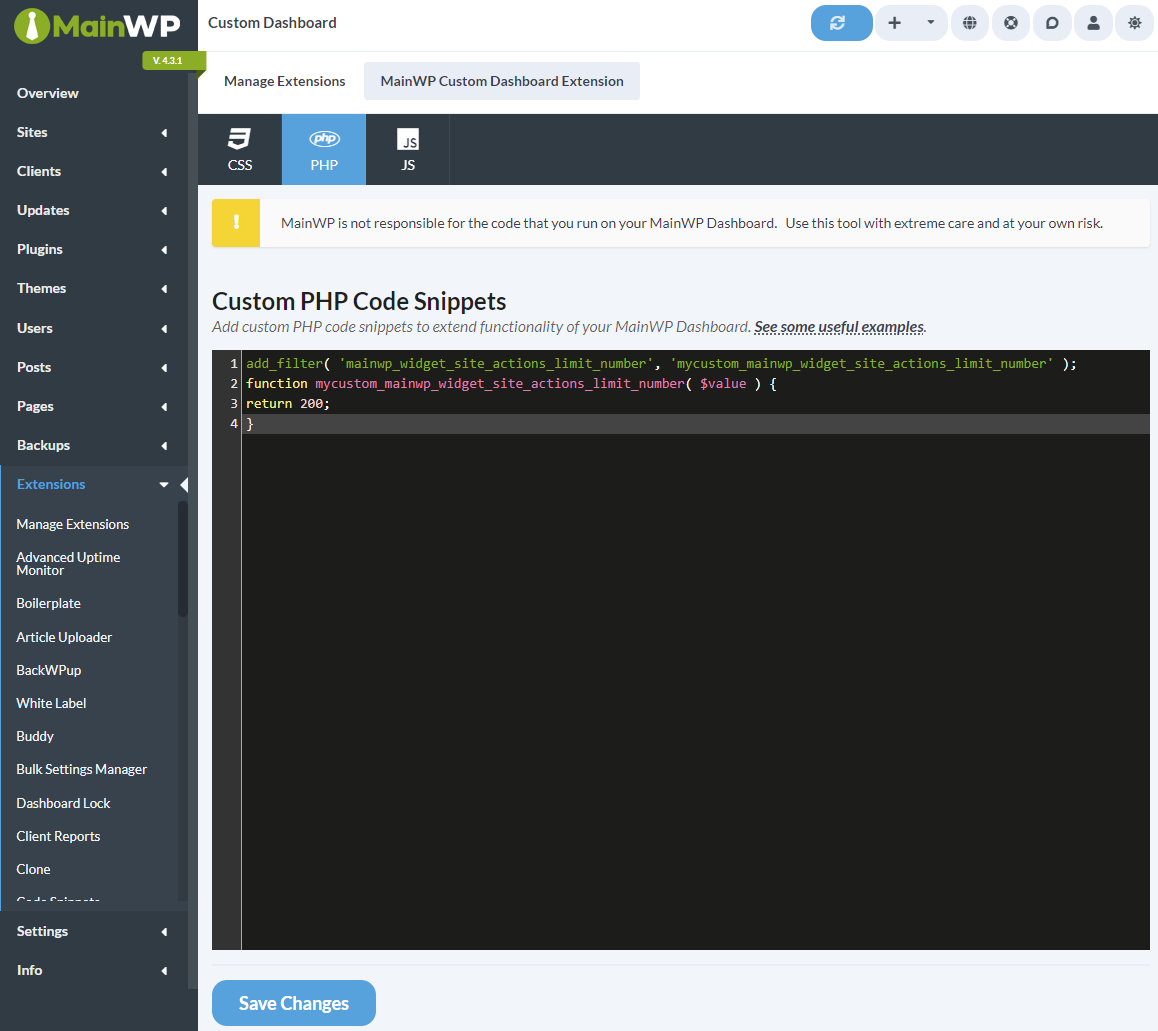Viewport: 1158px width, 1031px height.
Task: Open the user account icon
Action: point(1092,22)
